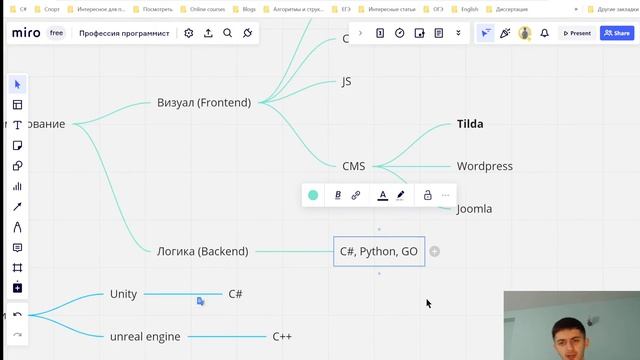Select the Sticky note tool
The image size is (640, 360).
click(x=17, y=146)
